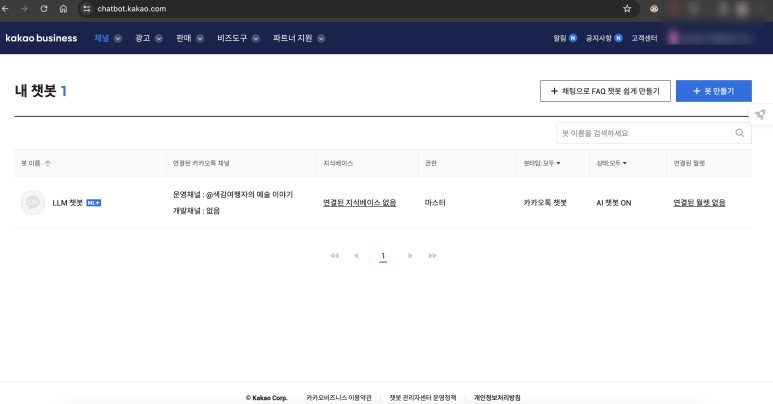
Task: Open the rocket side panel icon
Action: pyautogui.click(x=761, y=114)
